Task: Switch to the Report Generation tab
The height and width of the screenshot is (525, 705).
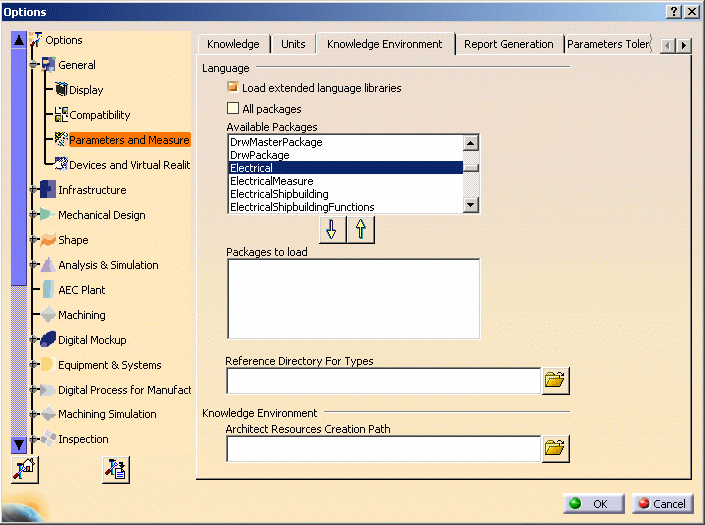Action: (x=508, y=44)
